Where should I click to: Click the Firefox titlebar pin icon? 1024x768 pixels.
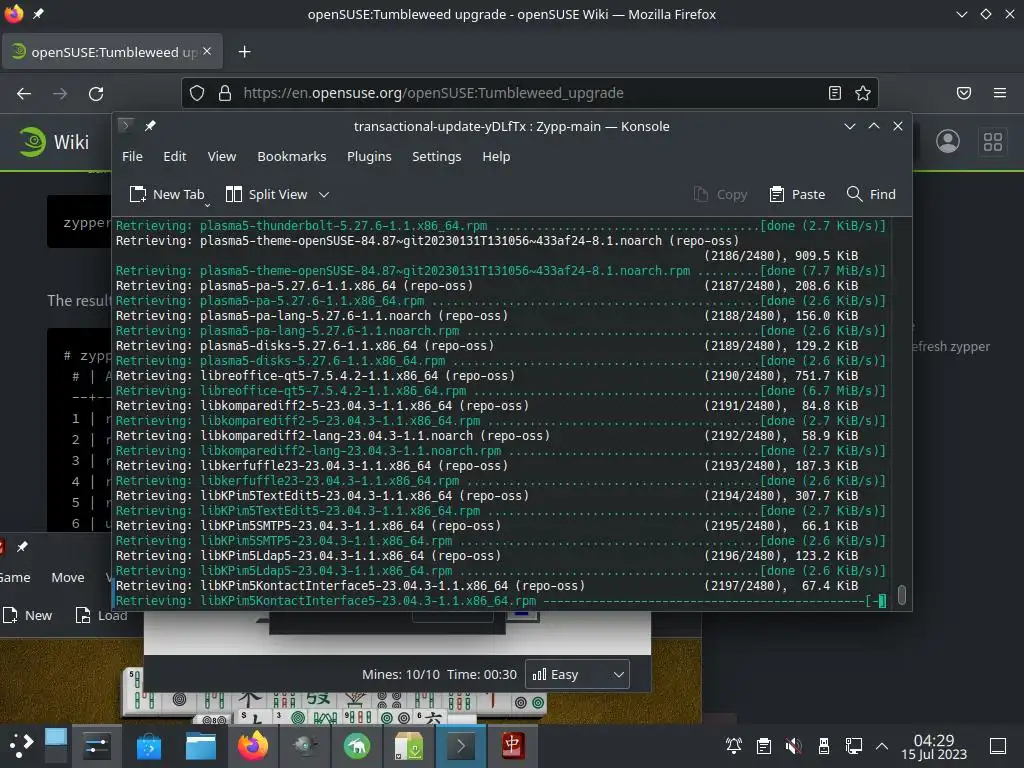pyautogui.click(x=39, y=14)
